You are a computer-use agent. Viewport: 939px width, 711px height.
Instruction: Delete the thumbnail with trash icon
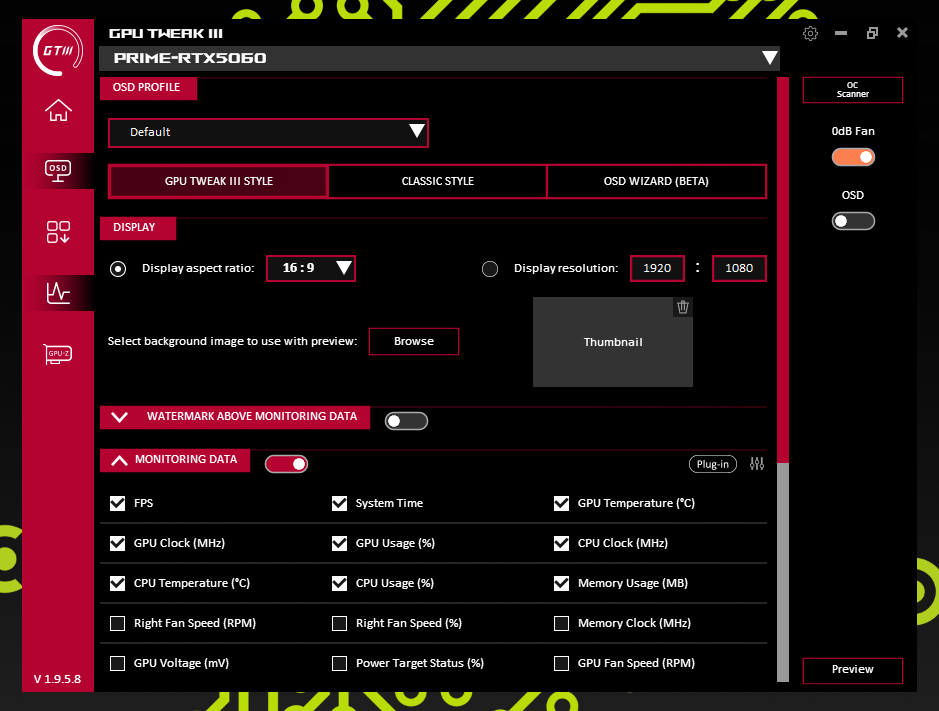[x=683, y=307]
